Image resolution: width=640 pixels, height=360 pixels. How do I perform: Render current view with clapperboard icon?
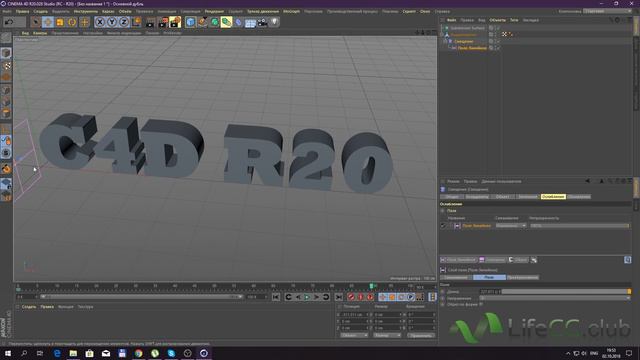[150, 22]
